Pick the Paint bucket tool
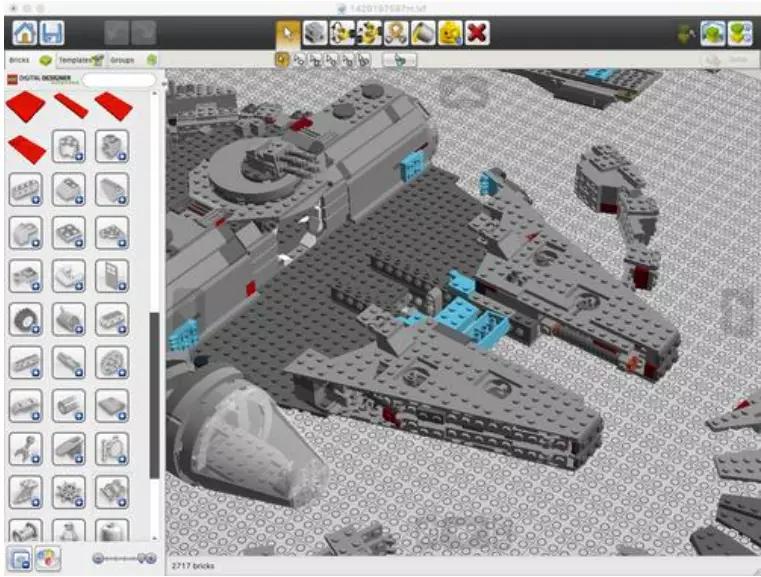The height and width of the screenshot is (577, 761). coord(423,33)
